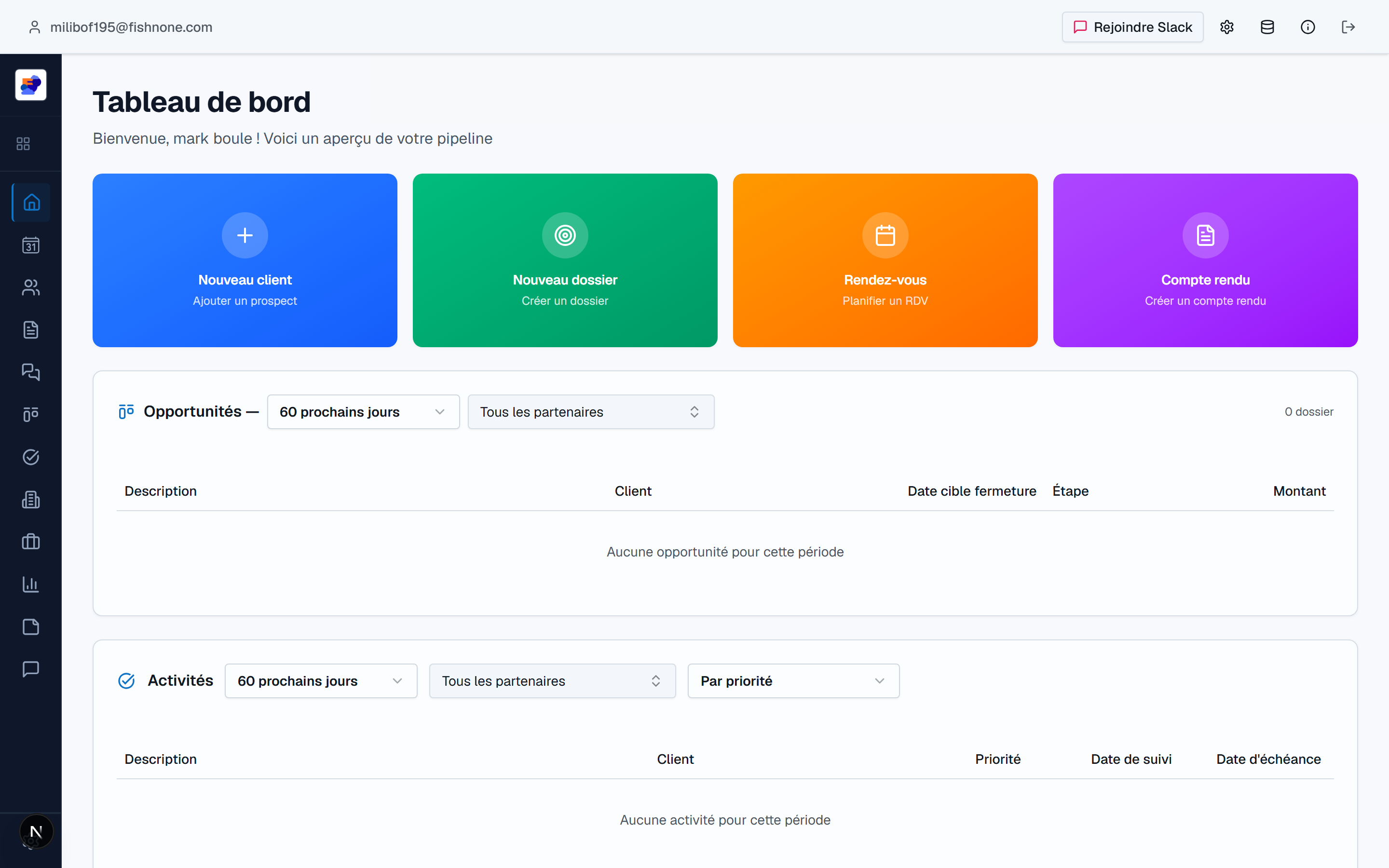Click the 'Priorité' column header
The height and width of the screenshot is (868, 1389).
(x=998, y=759)
